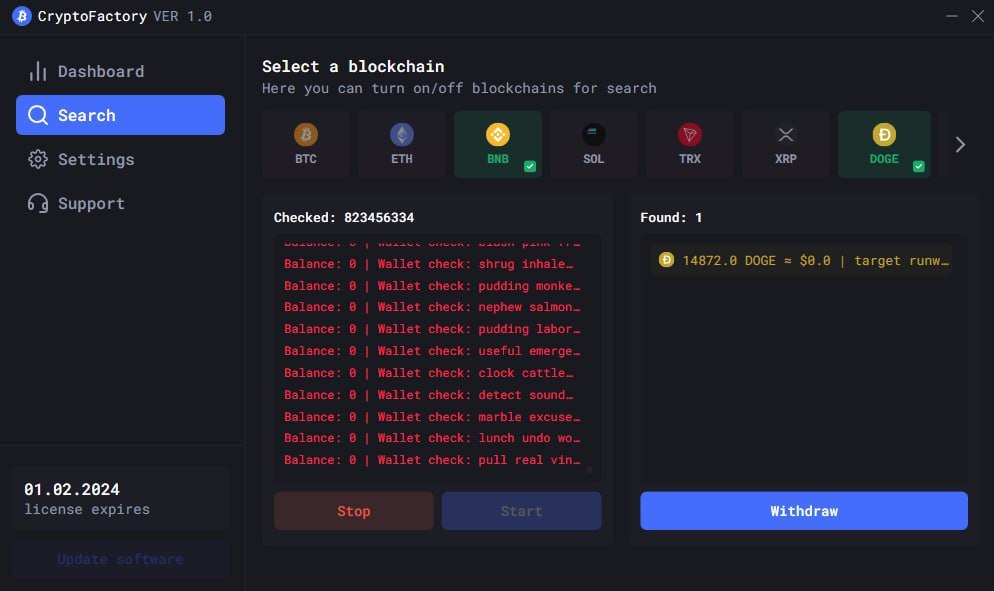Click the Withdraw button

click(x=804, y=510)
